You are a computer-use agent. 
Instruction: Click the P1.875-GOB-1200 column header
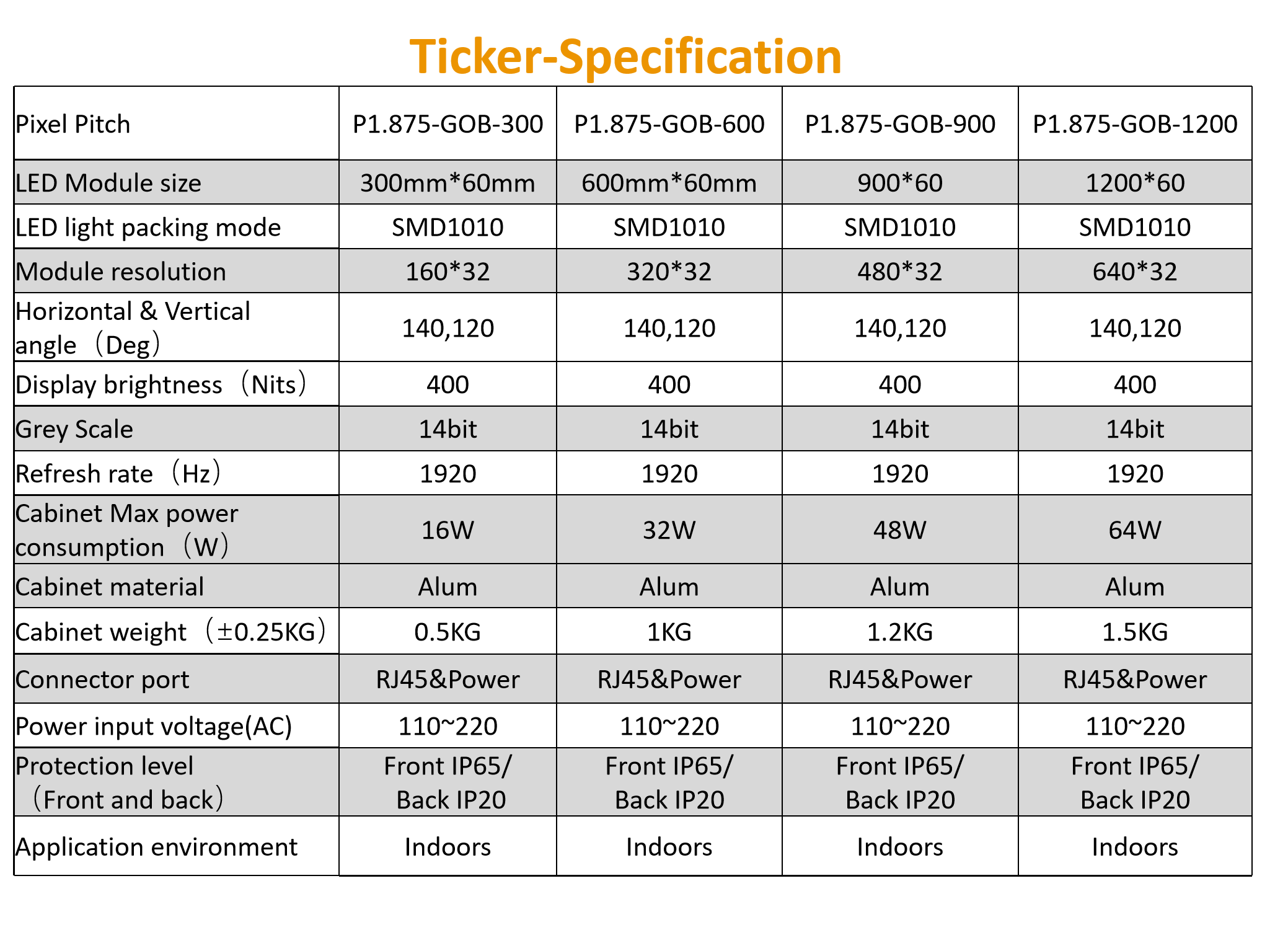[x=1134, y=124]
